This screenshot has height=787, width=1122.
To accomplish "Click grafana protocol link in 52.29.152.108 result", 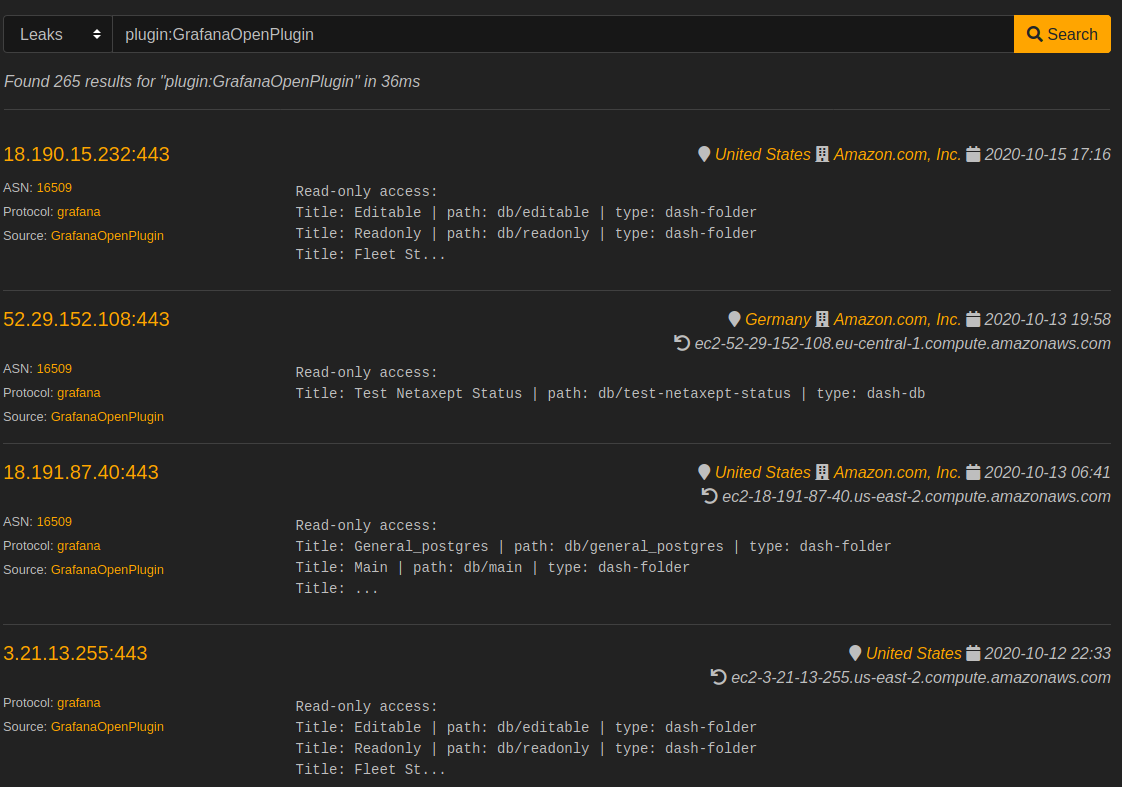I will point(79,394).
